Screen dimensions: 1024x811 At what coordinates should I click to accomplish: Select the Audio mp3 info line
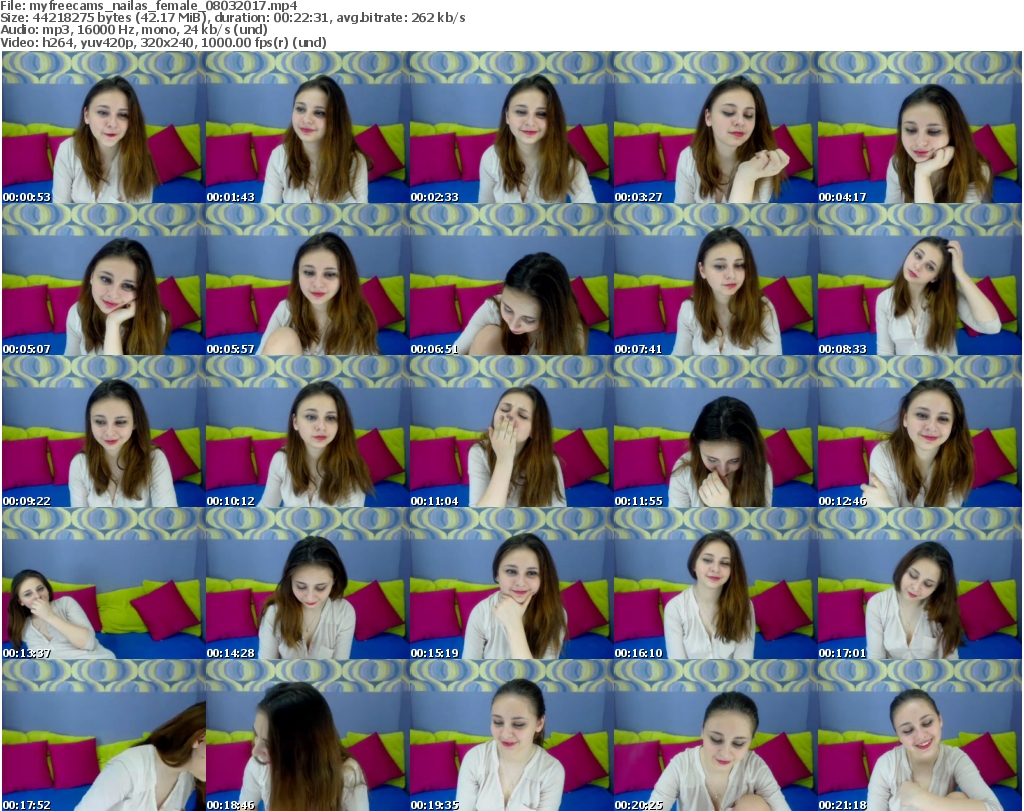click(134, 30)
